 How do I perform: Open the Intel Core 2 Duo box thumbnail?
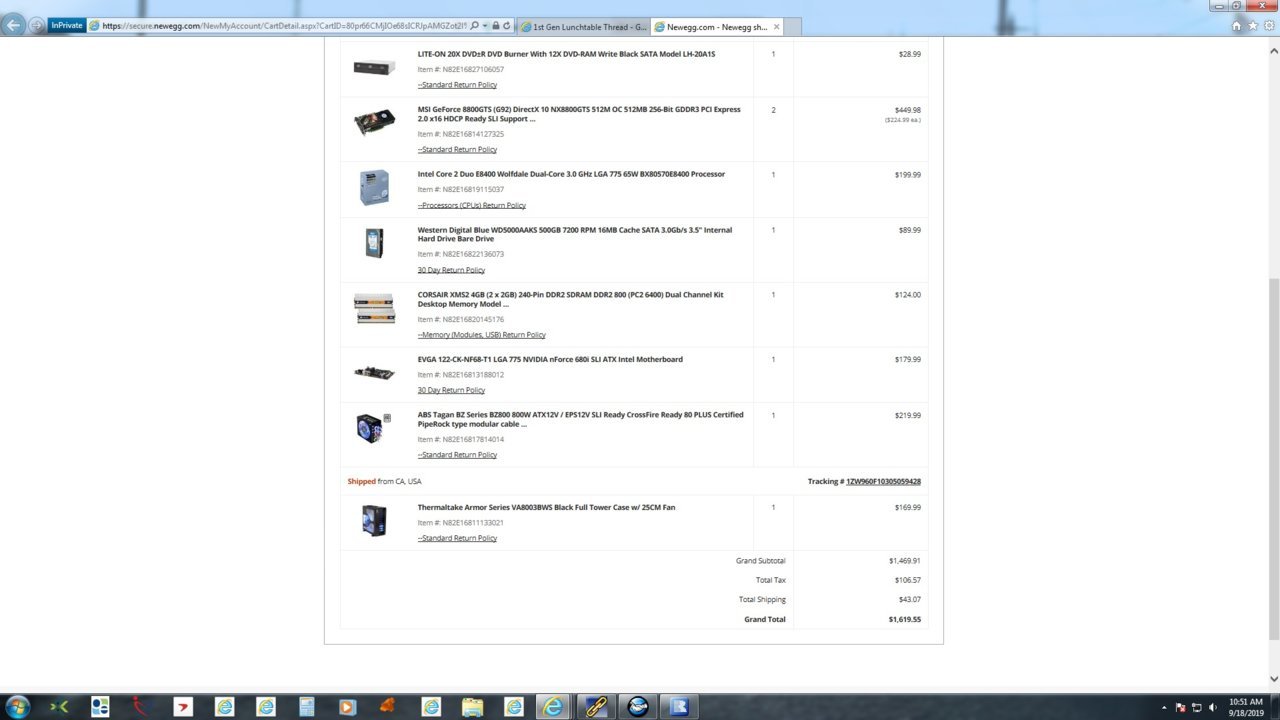[x=374, y=187]
